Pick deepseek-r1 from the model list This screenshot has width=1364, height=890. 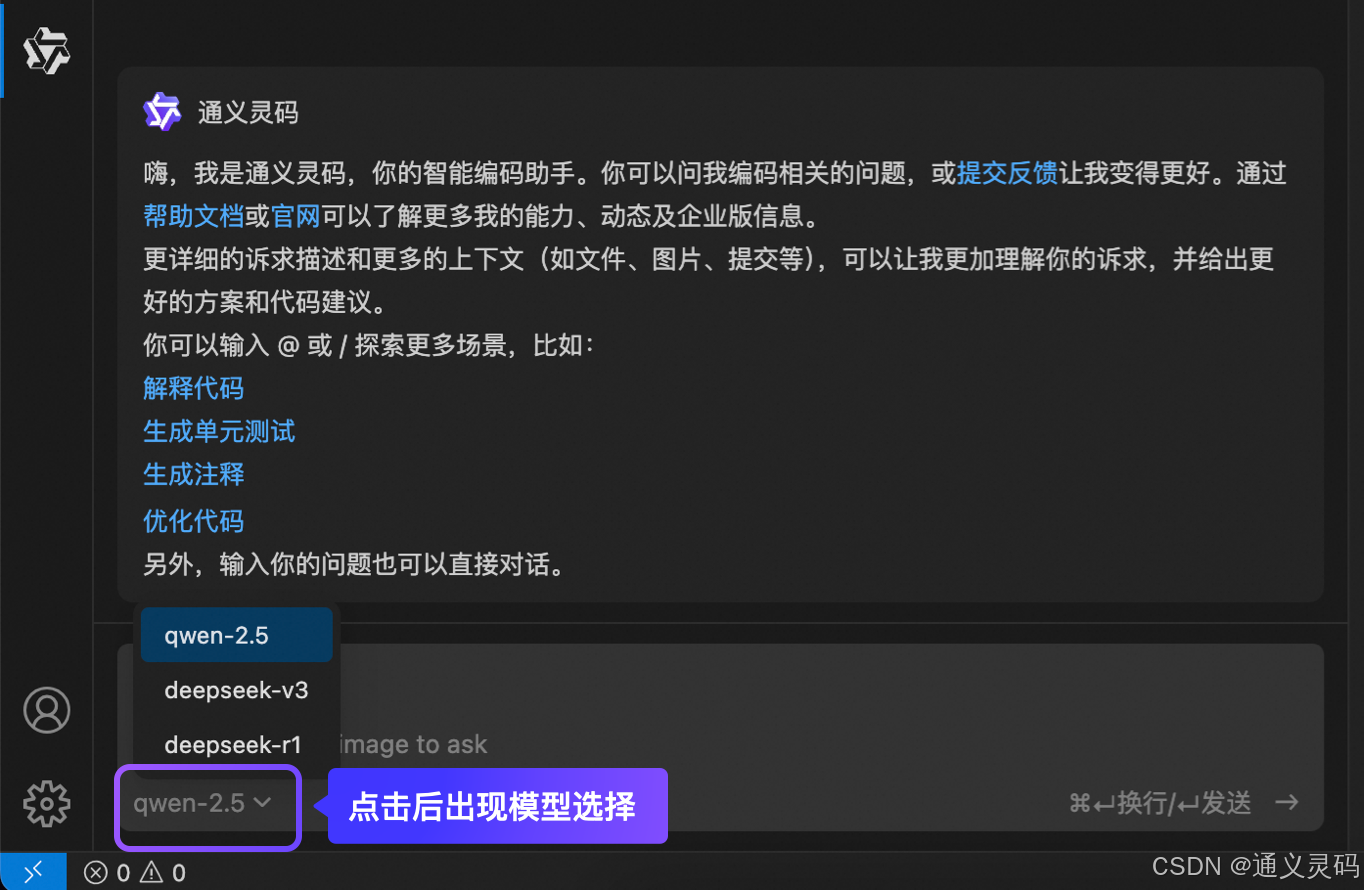(236, 745)
